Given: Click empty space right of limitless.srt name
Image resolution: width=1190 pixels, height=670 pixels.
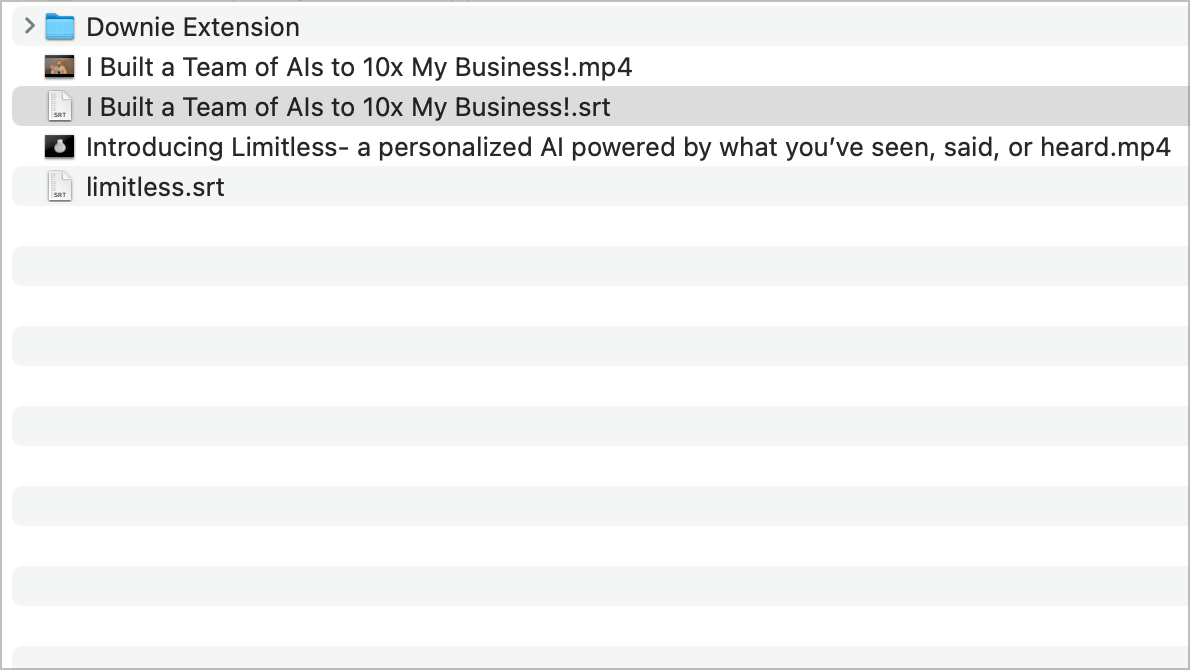Looking at the screenshot, I should (x=706, y=187).
